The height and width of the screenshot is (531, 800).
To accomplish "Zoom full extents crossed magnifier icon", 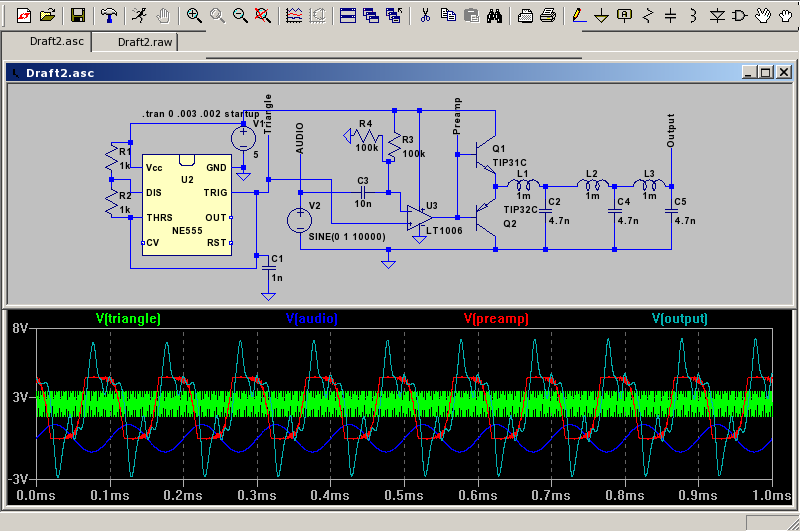I will click(x=263, y=16).
